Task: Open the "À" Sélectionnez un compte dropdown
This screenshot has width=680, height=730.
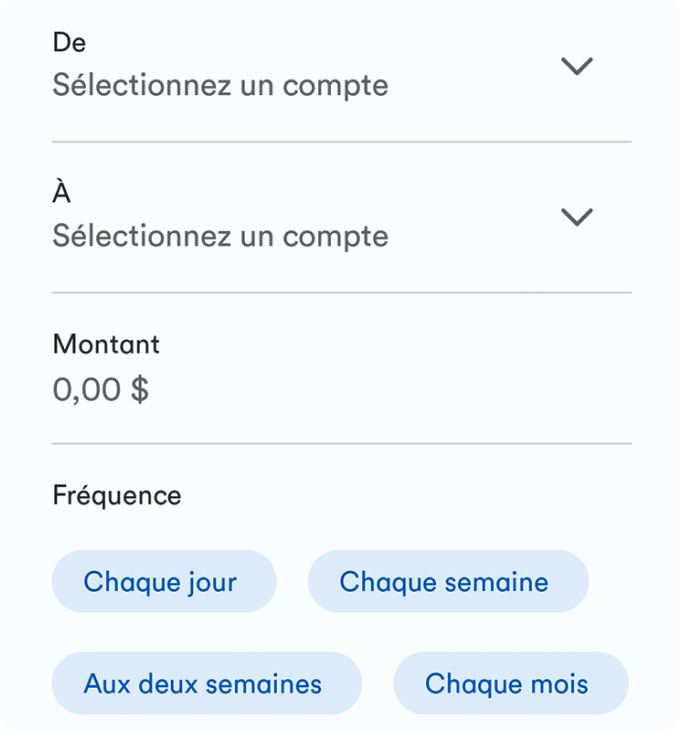Action: (x=342, y=217)
